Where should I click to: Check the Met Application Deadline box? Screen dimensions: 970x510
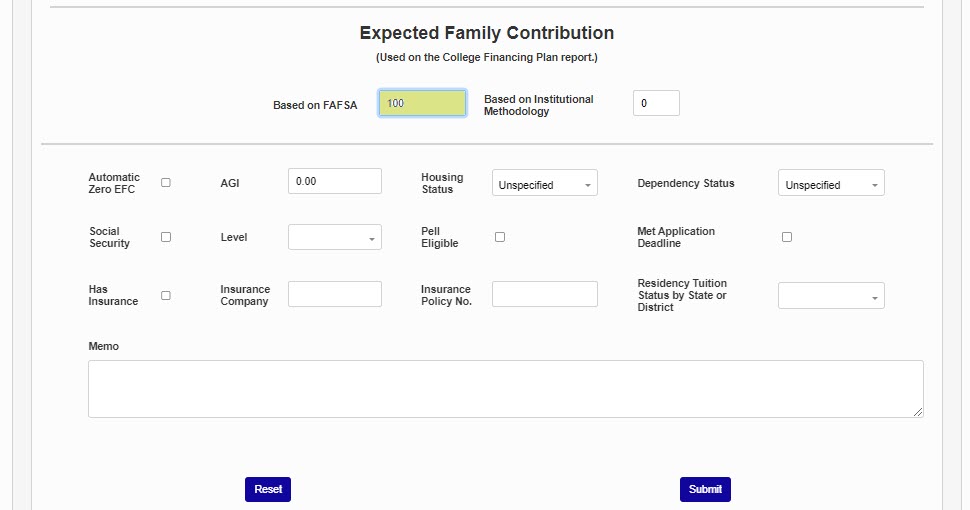pos(787,237)
